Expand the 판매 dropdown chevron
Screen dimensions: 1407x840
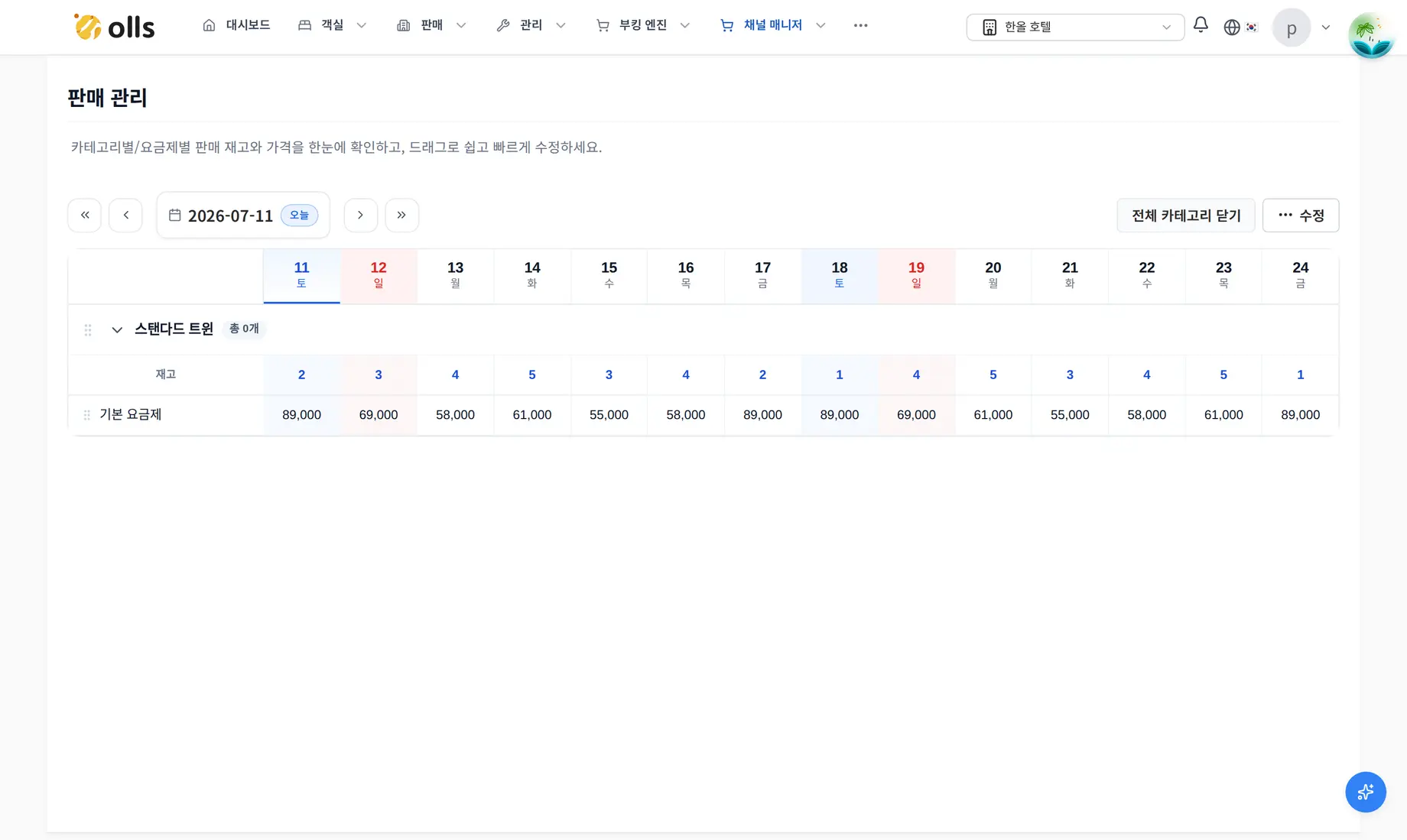(x=461, y=26)
